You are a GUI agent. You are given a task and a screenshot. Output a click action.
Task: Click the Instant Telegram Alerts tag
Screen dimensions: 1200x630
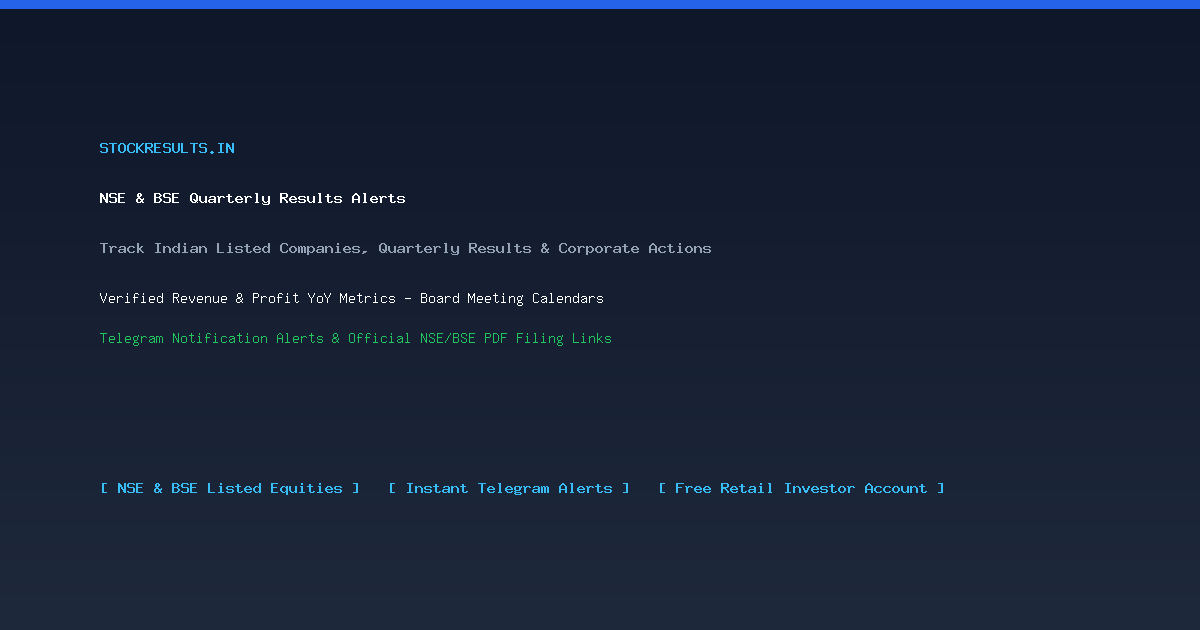[x=509, y=488]
